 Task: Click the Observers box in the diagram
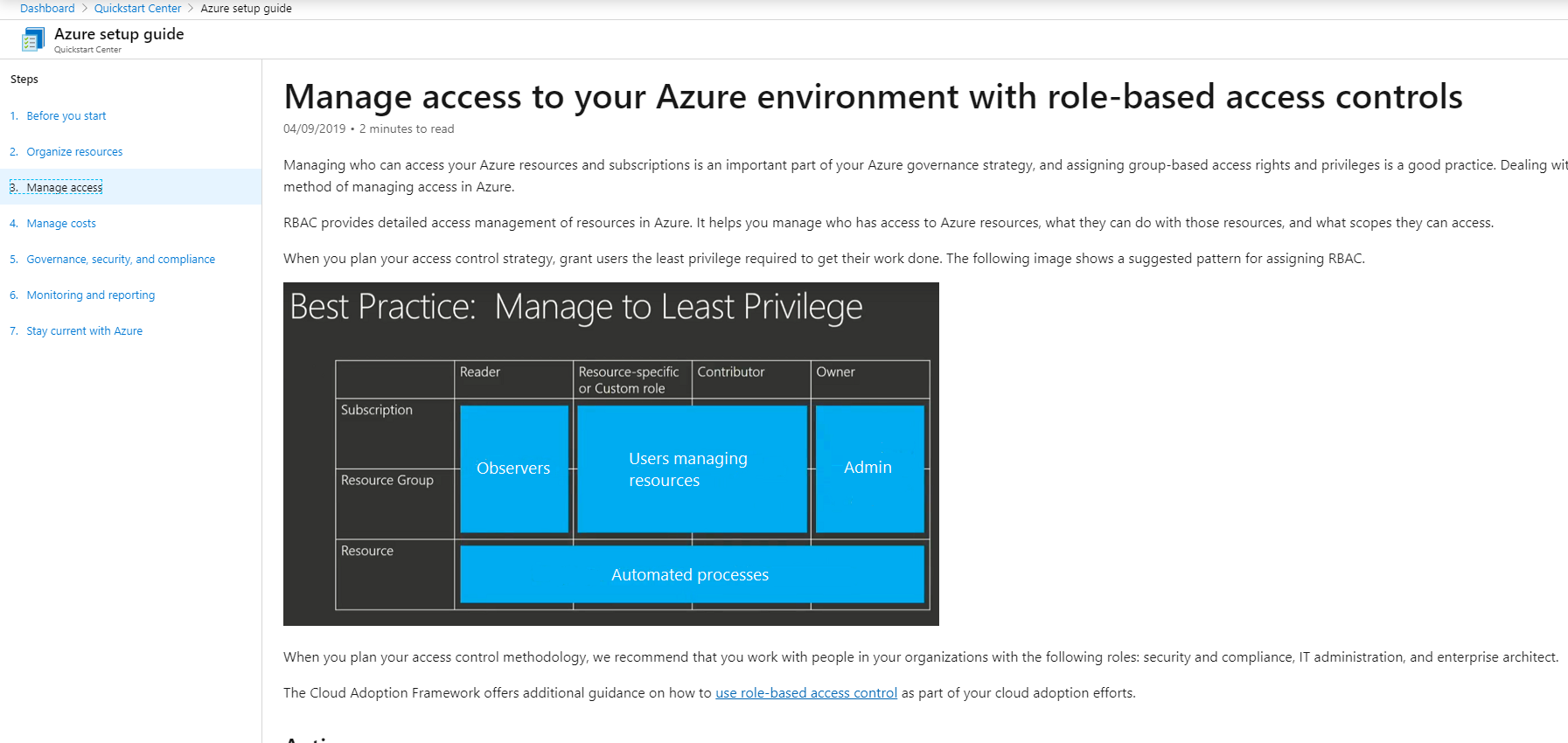click(514, 469)
